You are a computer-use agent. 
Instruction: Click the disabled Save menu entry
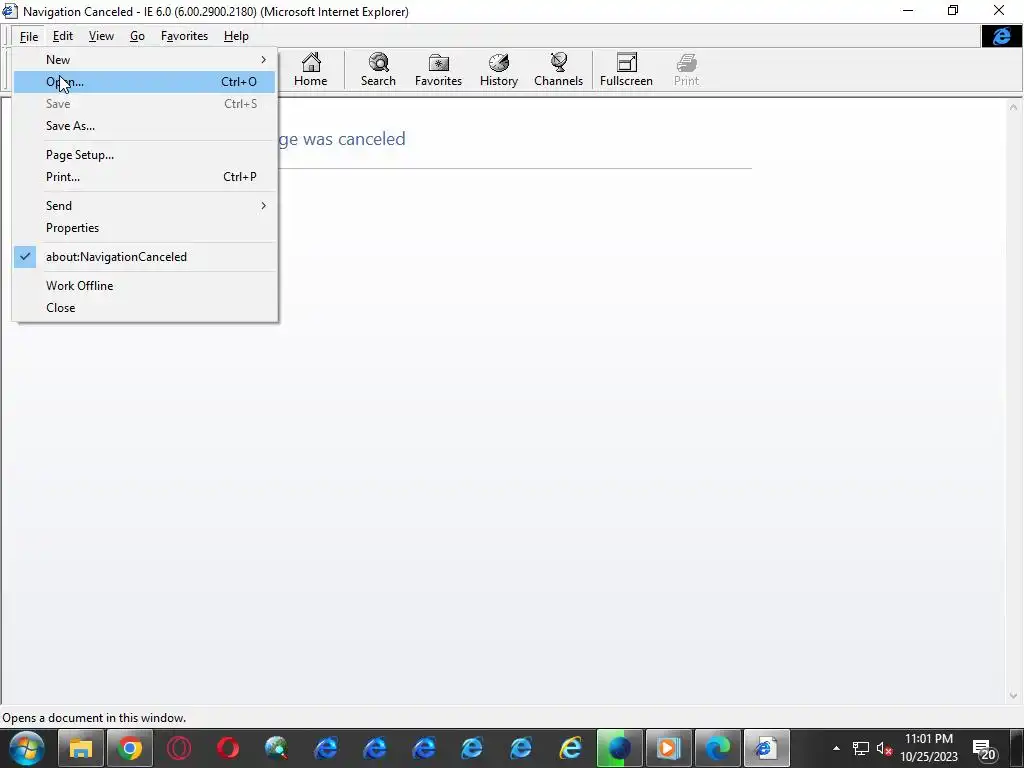[144, 104]
